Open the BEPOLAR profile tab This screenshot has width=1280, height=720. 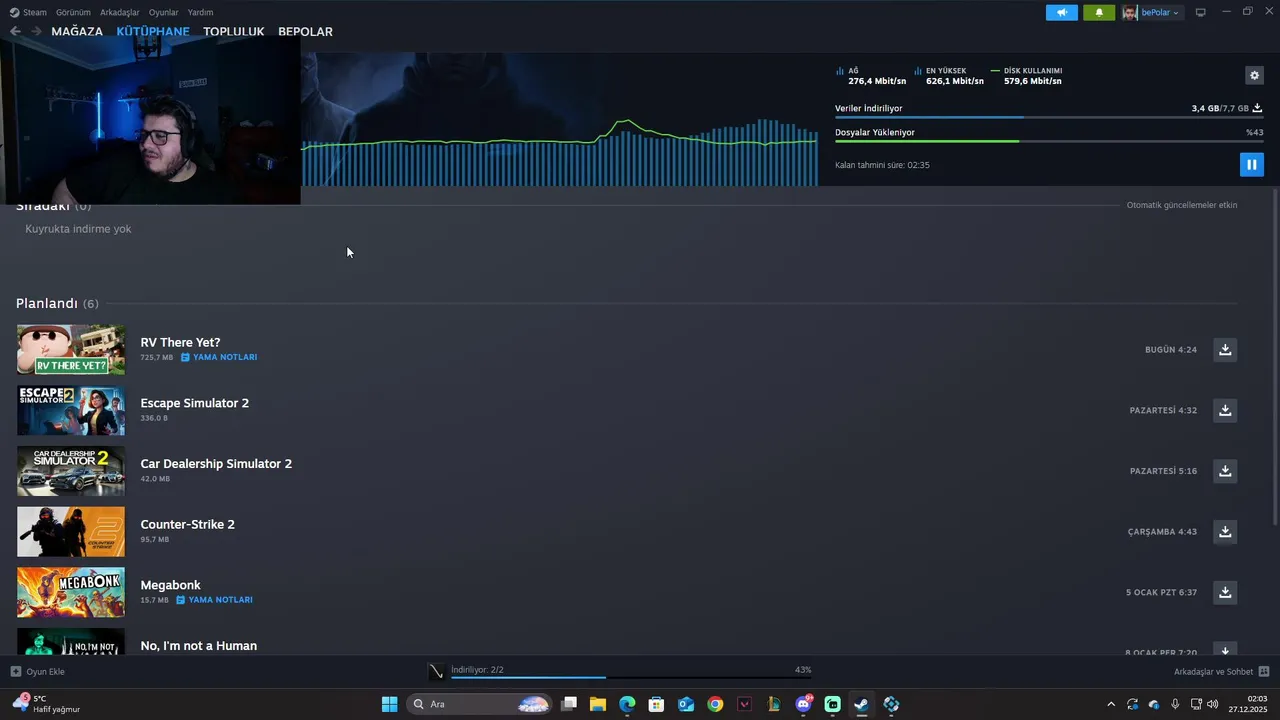click(305, 31)
